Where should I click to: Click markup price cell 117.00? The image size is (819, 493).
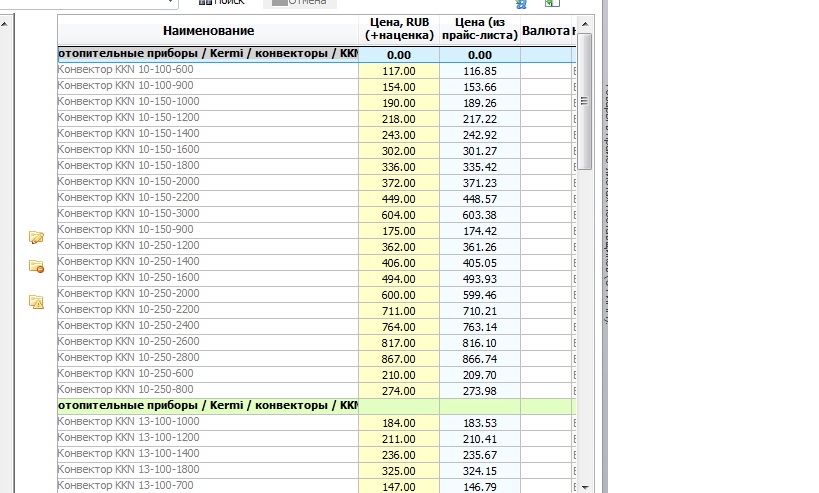(399, 71)
